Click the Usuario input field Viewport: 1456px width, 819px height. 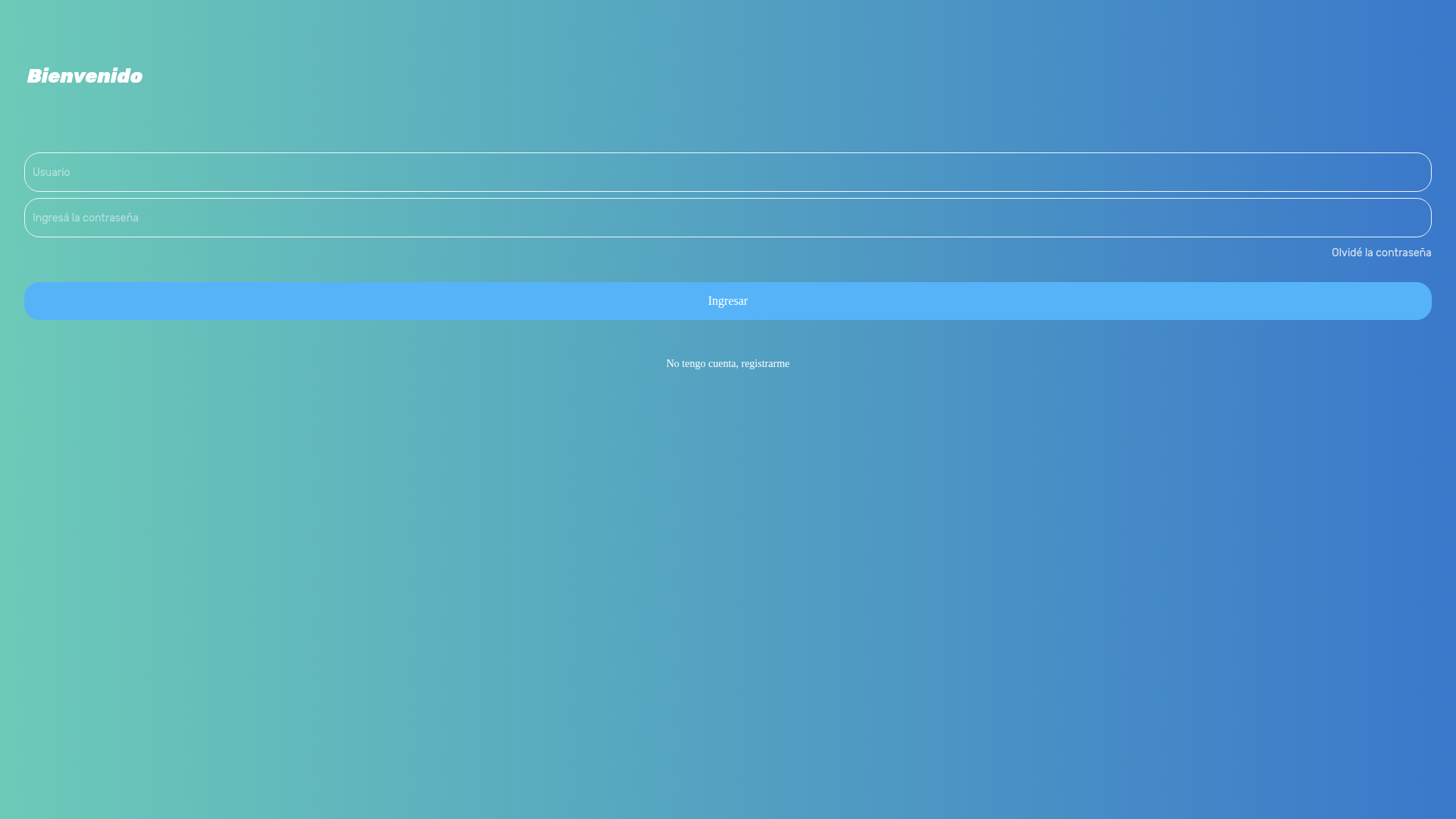[728, 172]
